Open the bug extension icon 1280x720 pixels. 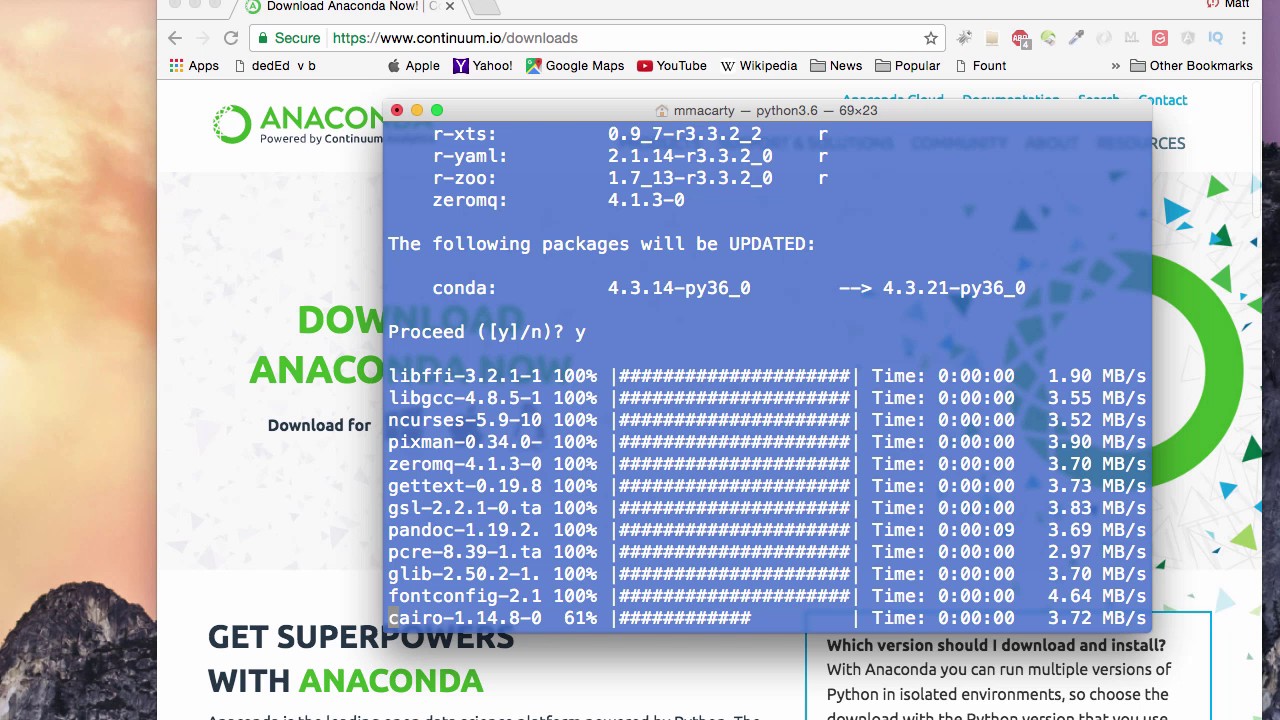click(x=964, y=38)
